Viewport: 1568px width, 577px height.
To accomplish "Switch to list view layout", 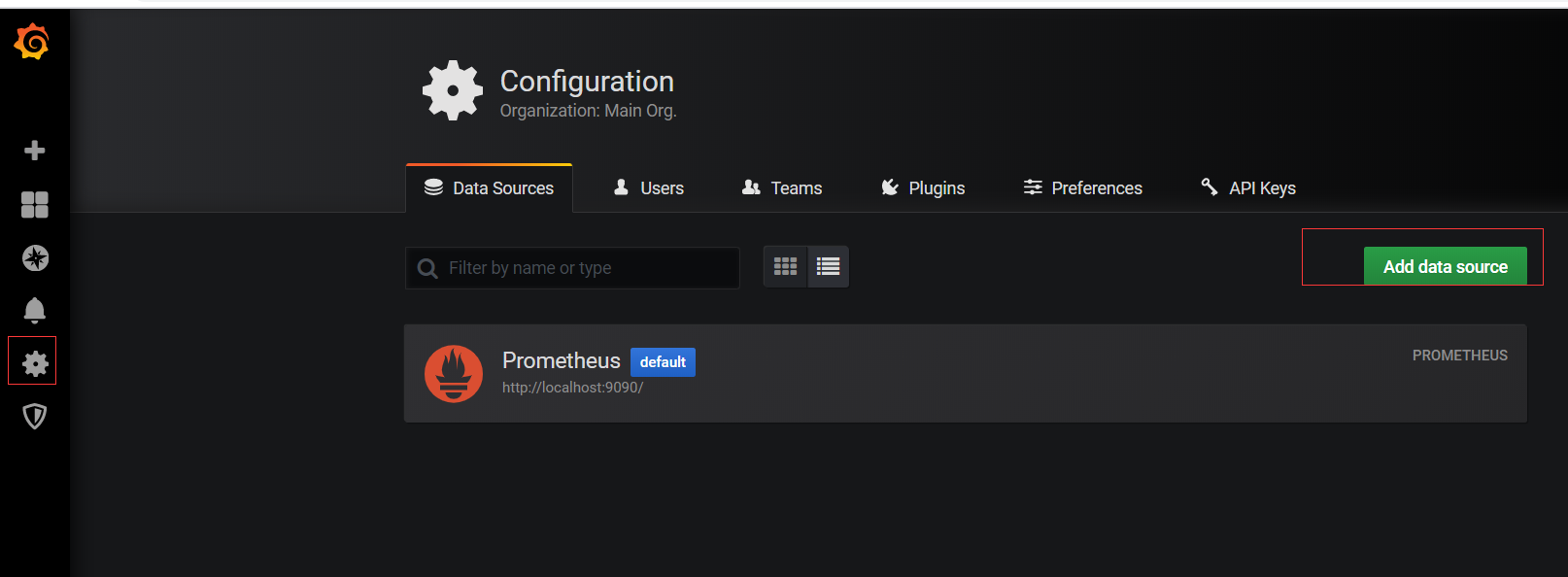I will click(828, 266).
